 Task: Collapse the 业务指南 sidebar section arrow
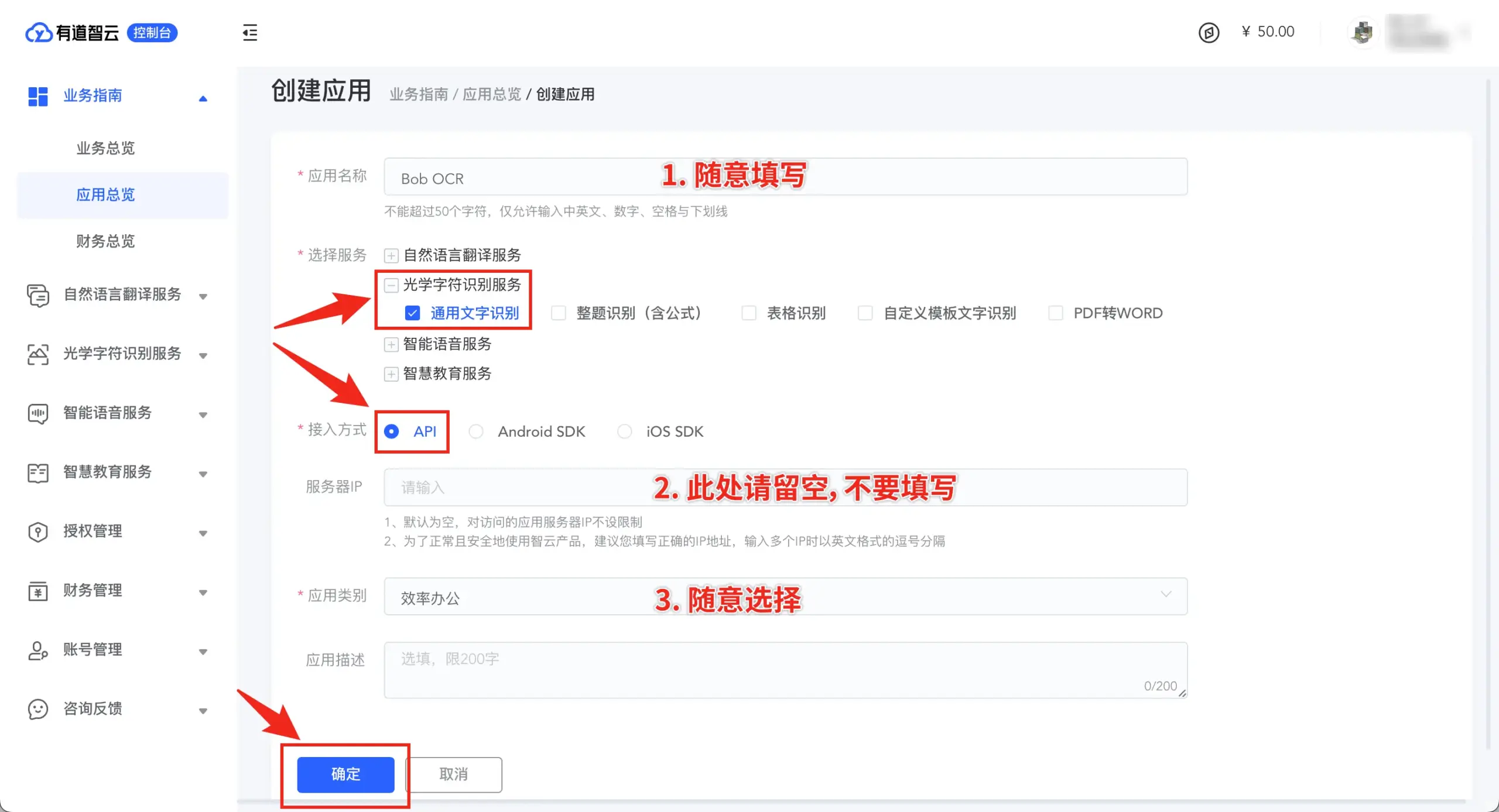[x=203, y=98]
